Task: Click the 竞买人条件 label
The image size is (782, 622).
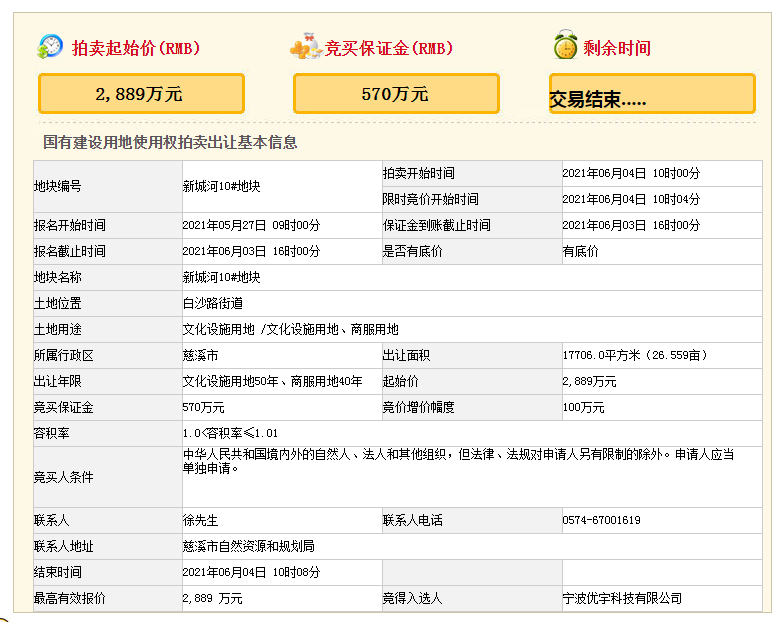Action: [64, 477]
